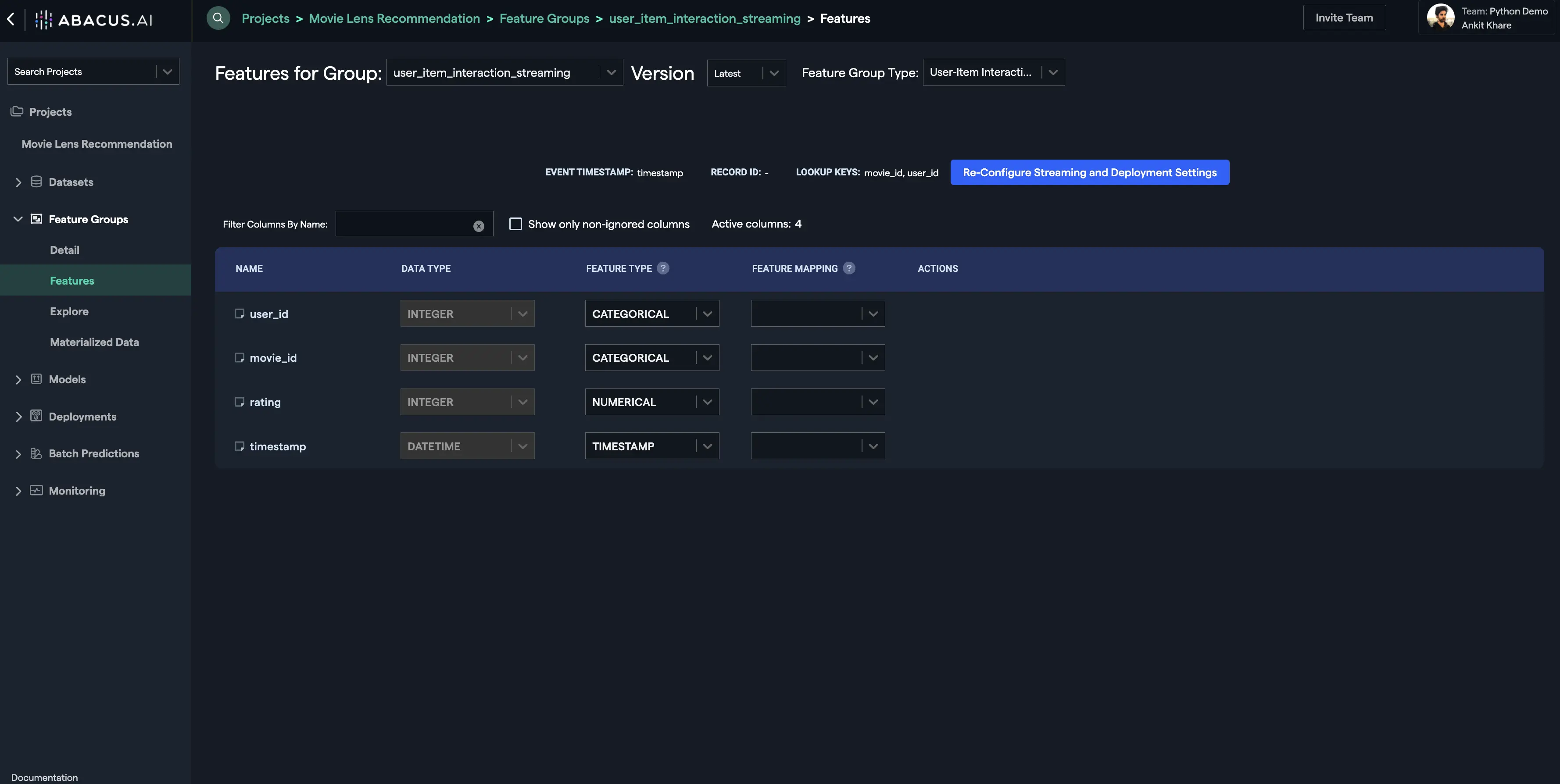Click the user profile avatar
Screen dimensions: 1560x784
[x=1440, y=18]
